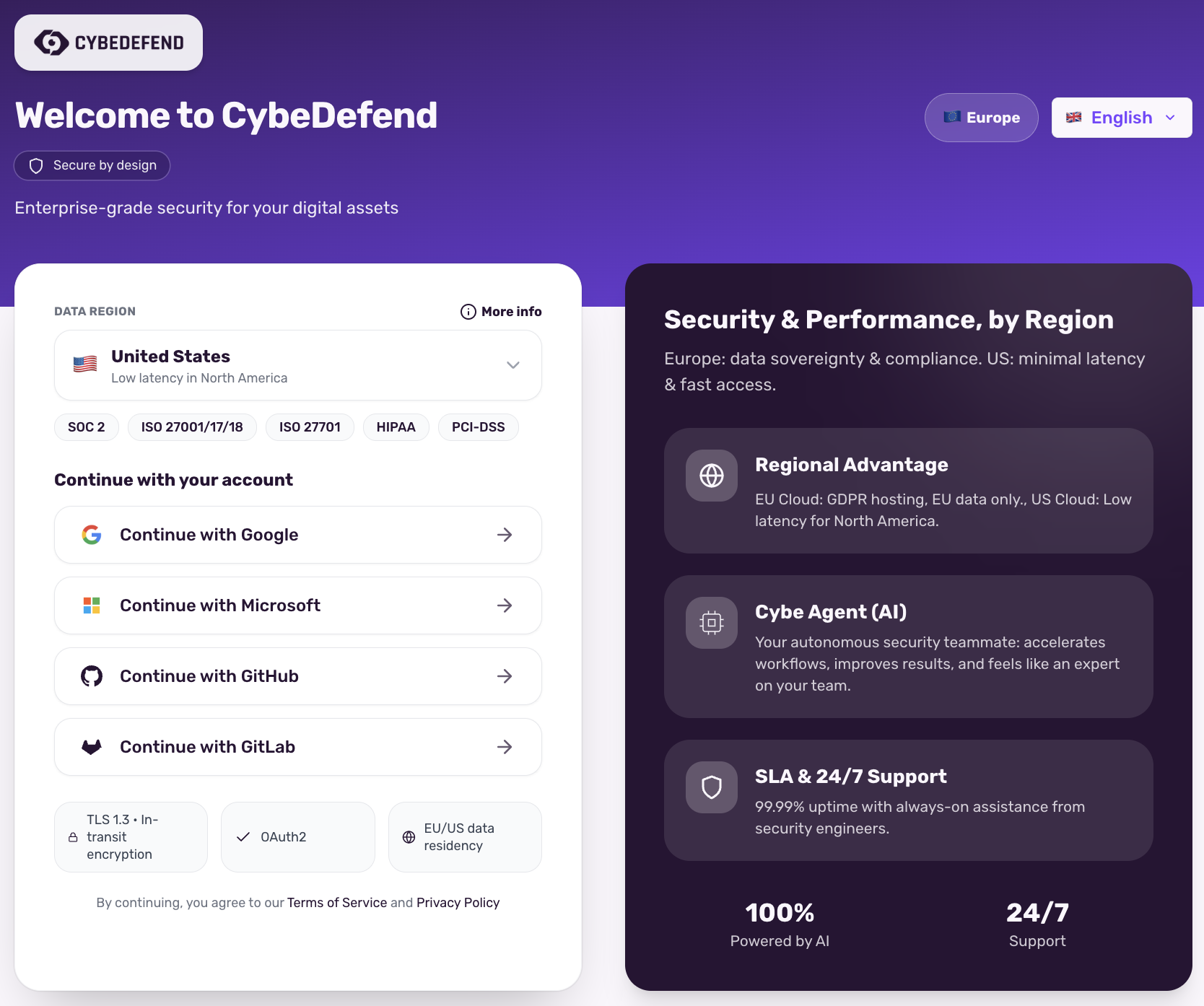Click the GitHub octocat icon
The image size is (1204, 1006).
coord(92,676)
